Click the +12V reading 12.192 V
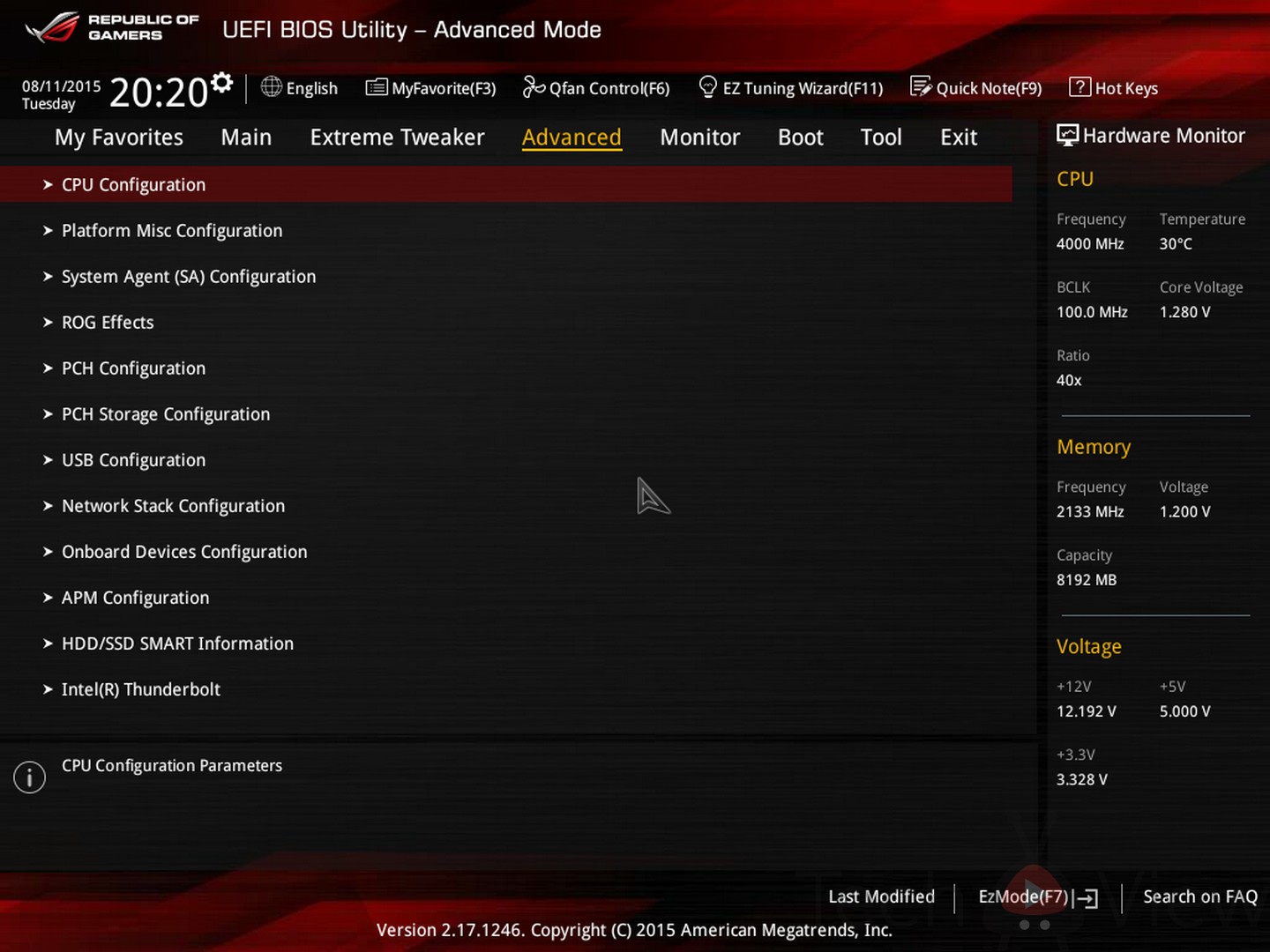The width and height of the screenshot is (1270, 952). [1087, 711]
